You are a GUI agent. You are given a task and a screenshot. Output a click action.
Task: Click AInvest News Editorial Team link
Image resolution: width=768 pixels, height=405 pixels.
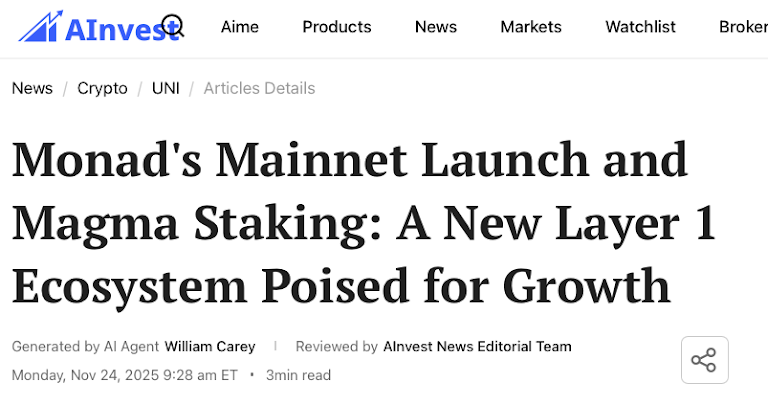point(477,347)
